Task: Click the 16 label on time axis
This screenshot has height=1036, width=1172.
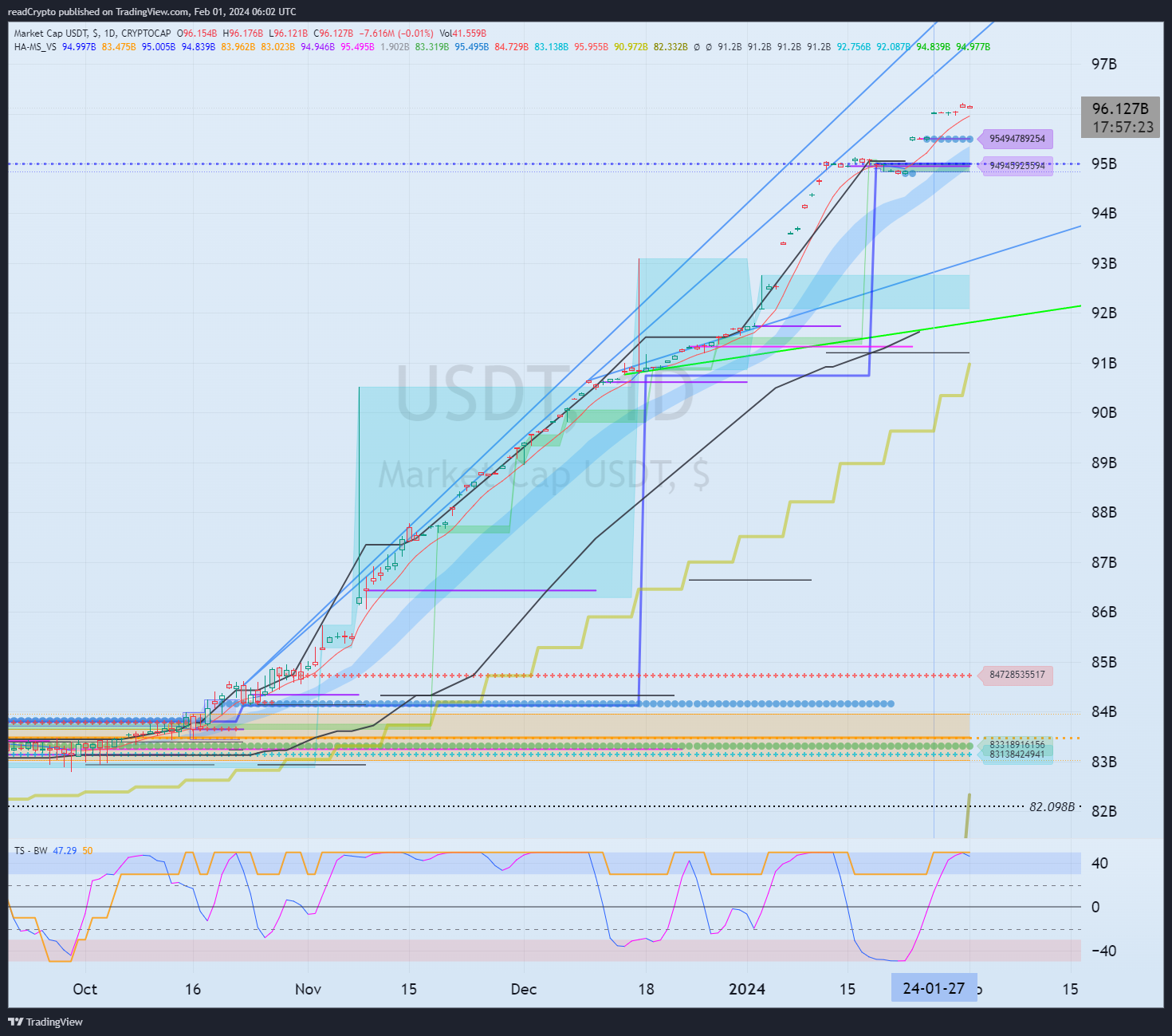Action: [x=193, y=989]
